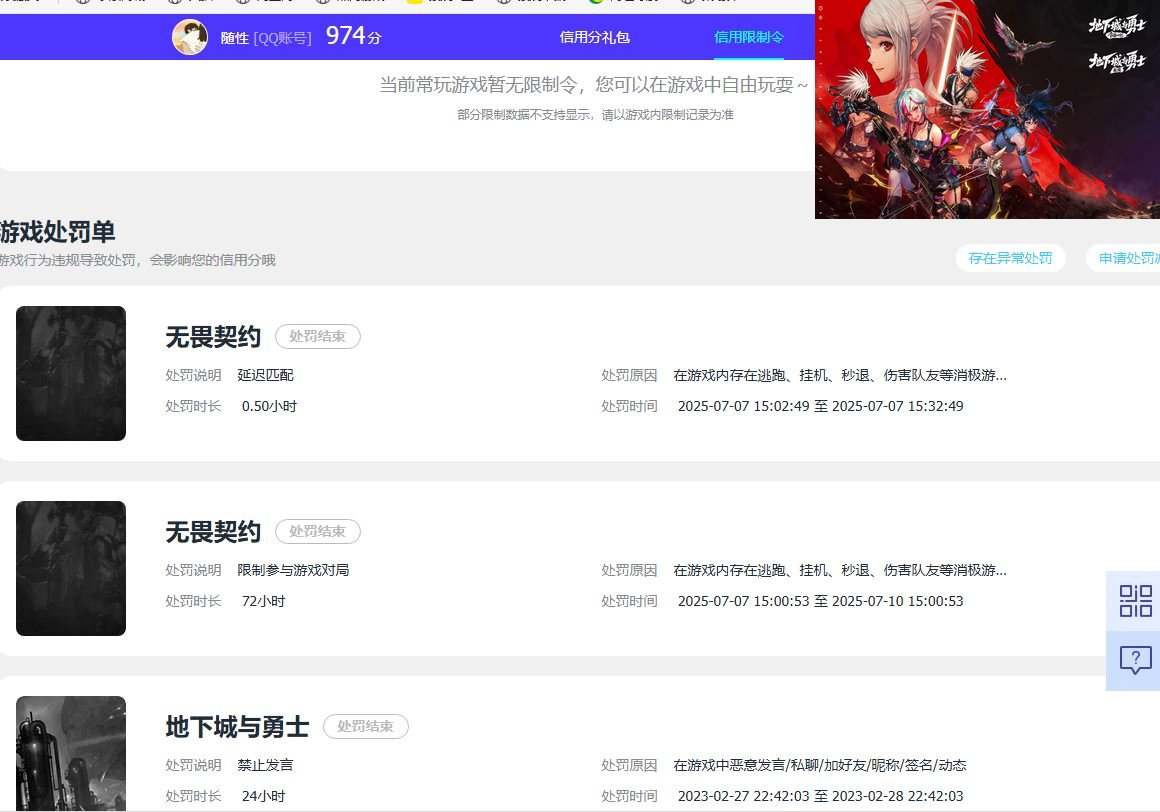Screen dimensions: 1160x812
Task: Click the 72小时 duration value
Action: pos(263,601)
